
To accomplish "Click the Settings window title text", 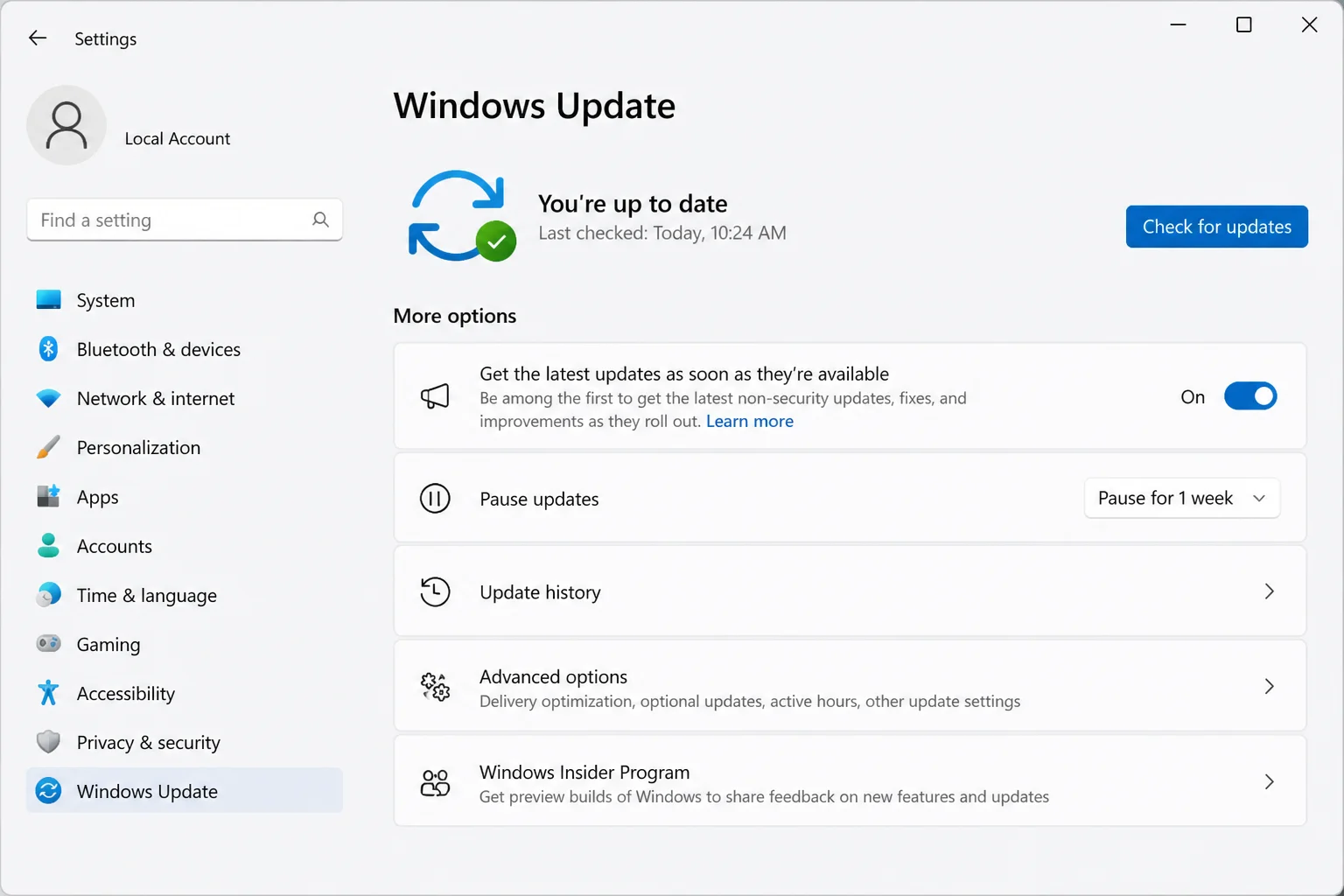I will click(x=105, y=38).
